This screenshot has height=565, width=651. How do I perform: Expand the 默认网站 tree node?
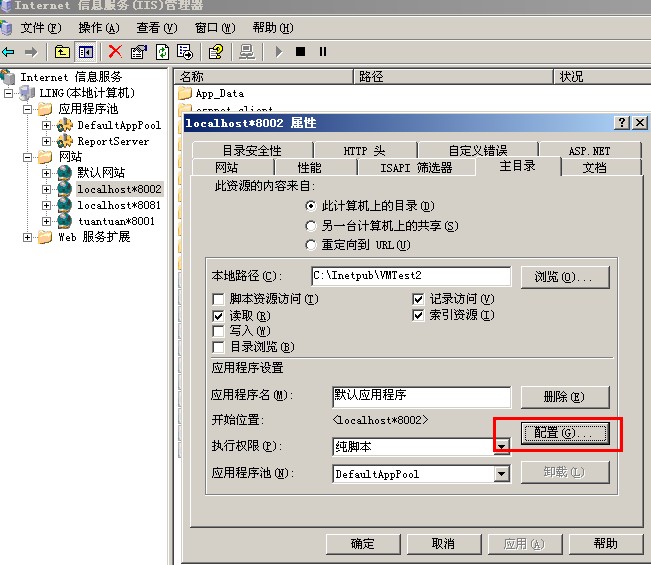tap(46, 173)
